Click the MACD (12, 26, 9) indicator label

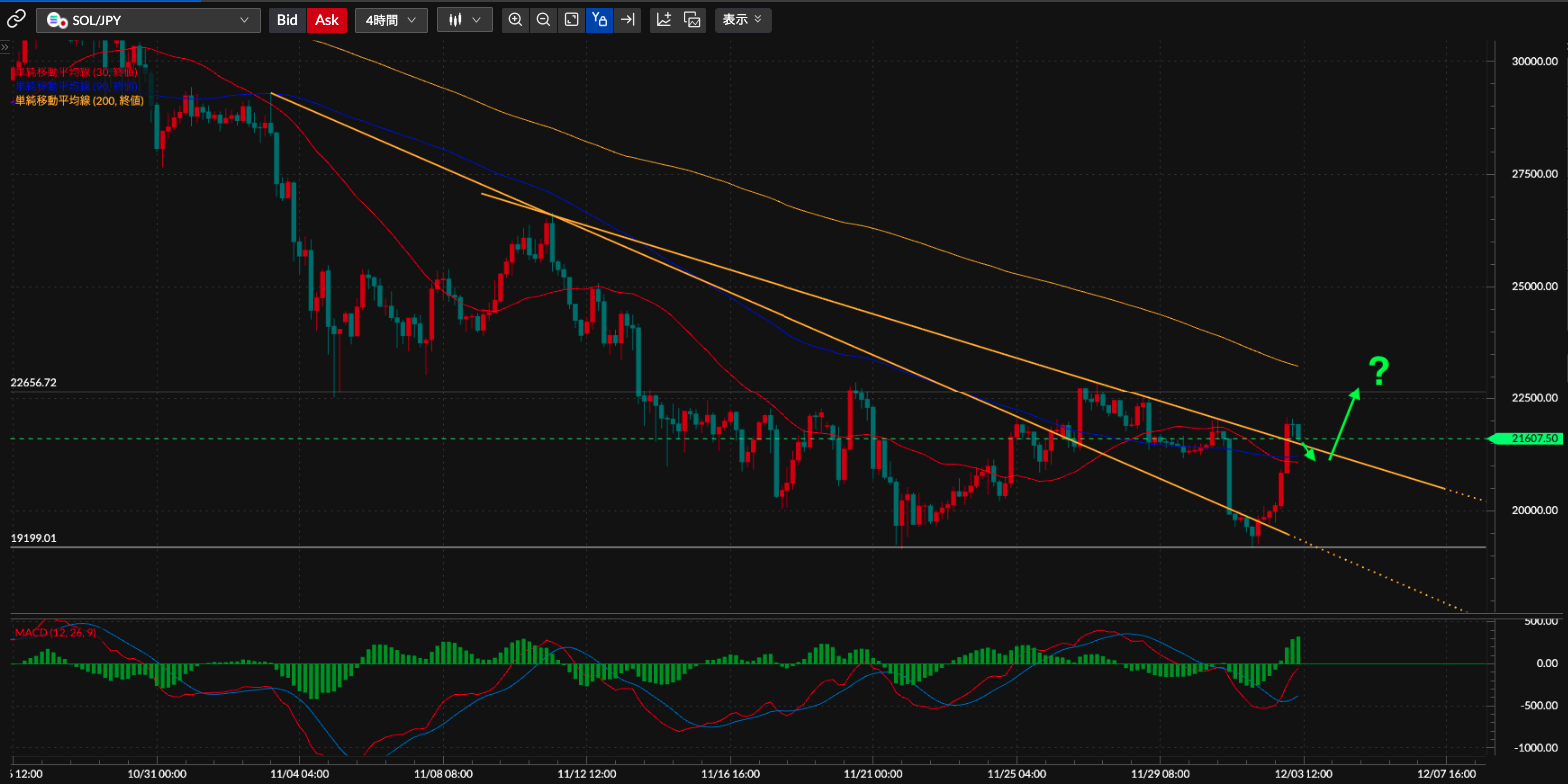coord(55,633)
